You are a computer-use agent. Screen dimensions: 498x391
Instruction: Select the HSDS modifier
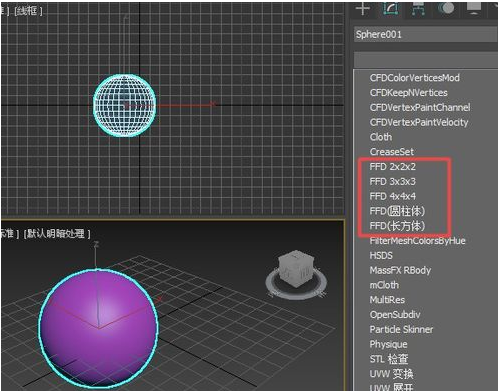[381, 256]
